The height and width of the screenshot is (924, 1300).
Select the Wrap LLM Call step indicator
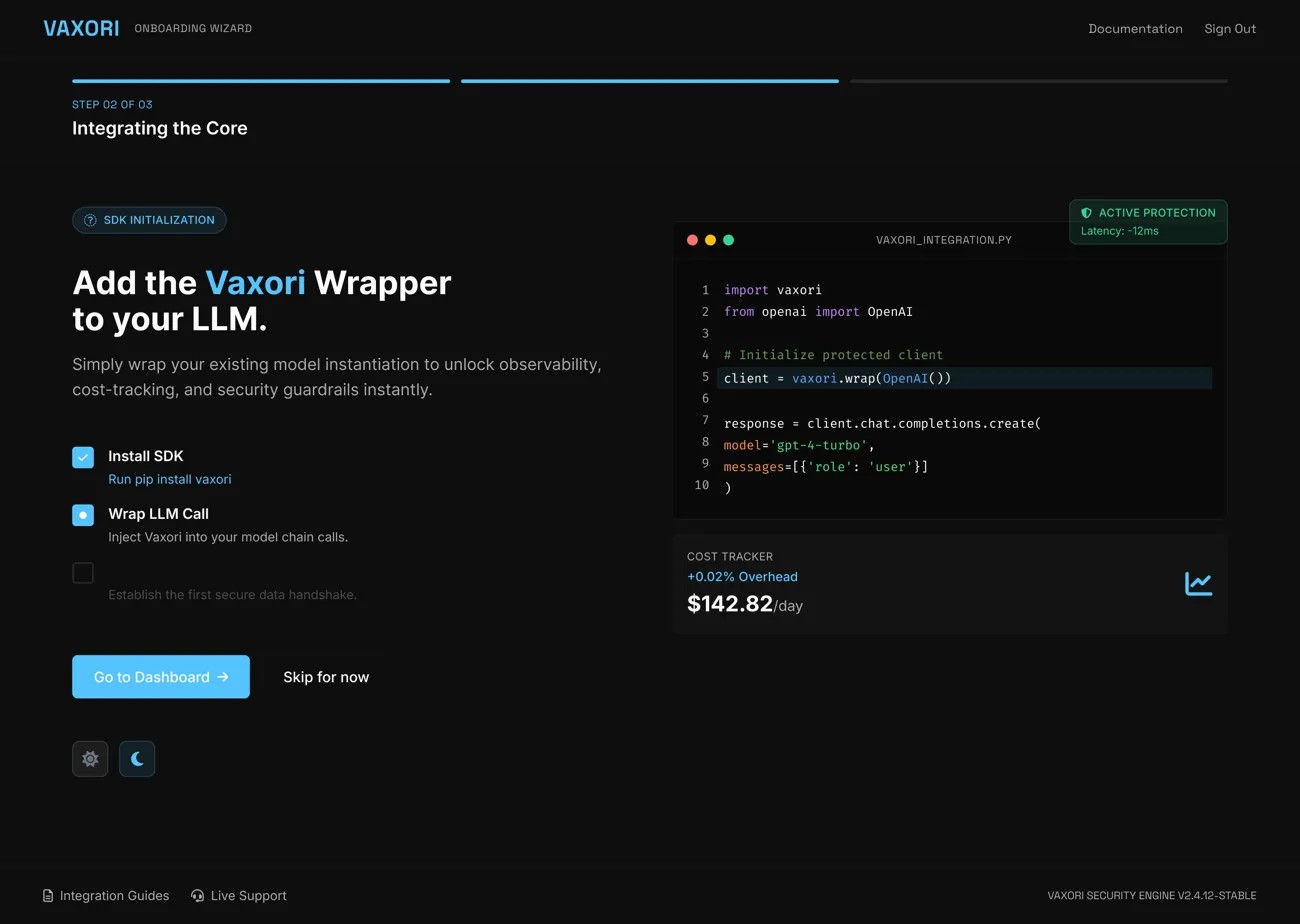tap(83, 515)
